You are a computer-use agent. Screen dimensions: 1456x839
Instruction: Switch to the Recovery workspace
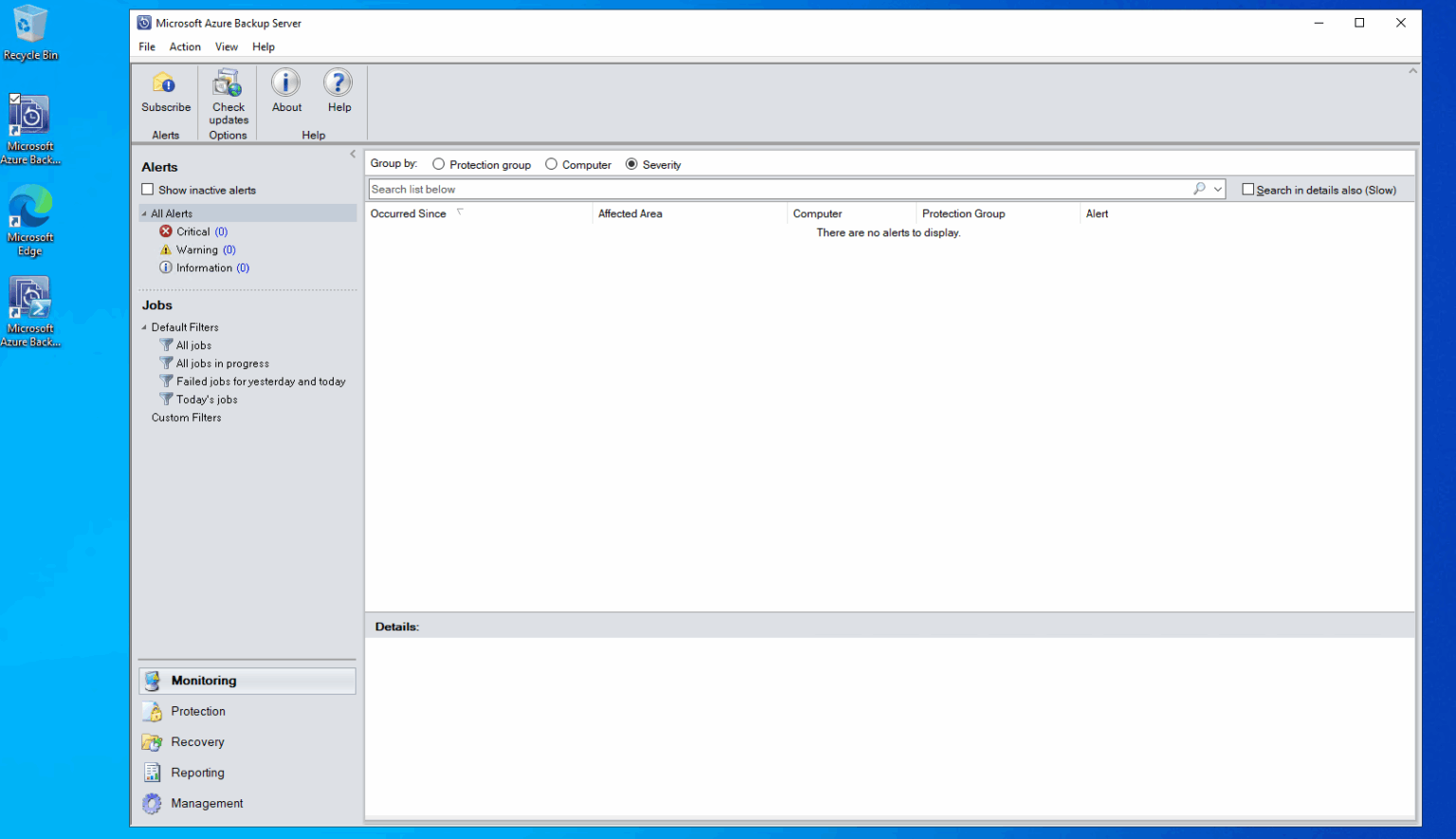coord(197,742)
